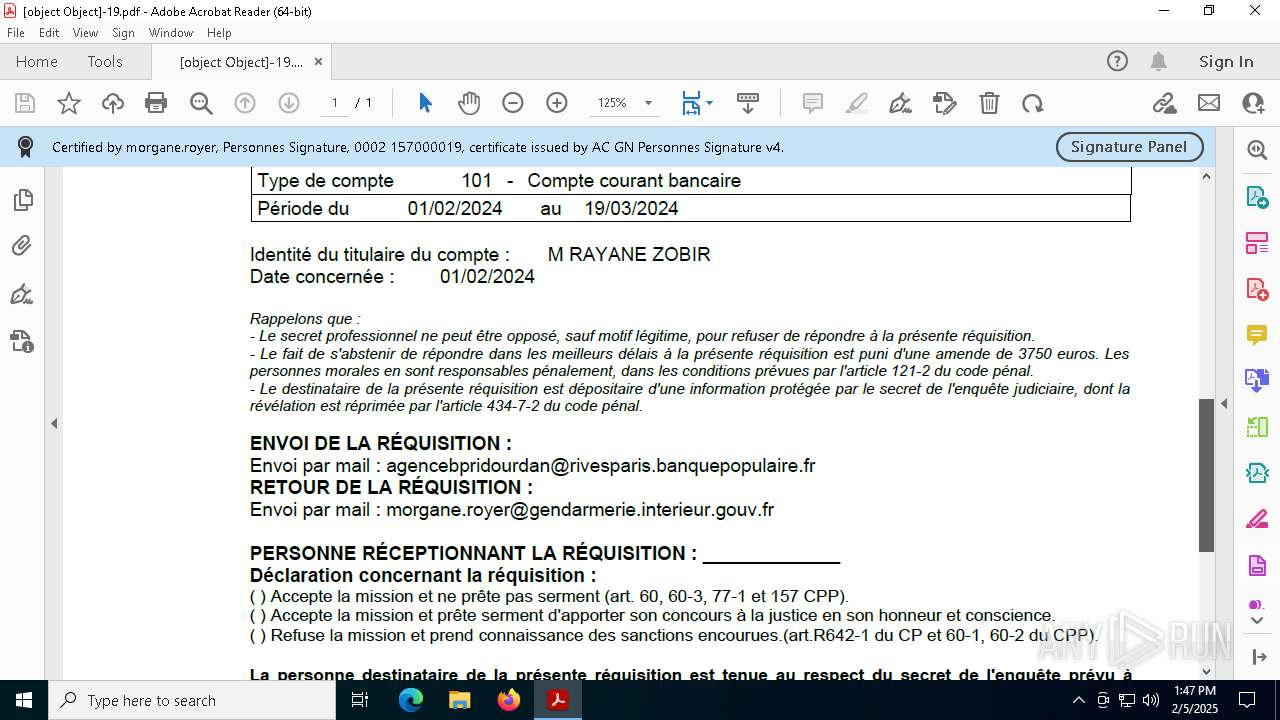Open the Fill & Sign right-pane tool
The height and width of the screenshot is (720, 1280).
pyautogui.click(x=1257, y=519)
